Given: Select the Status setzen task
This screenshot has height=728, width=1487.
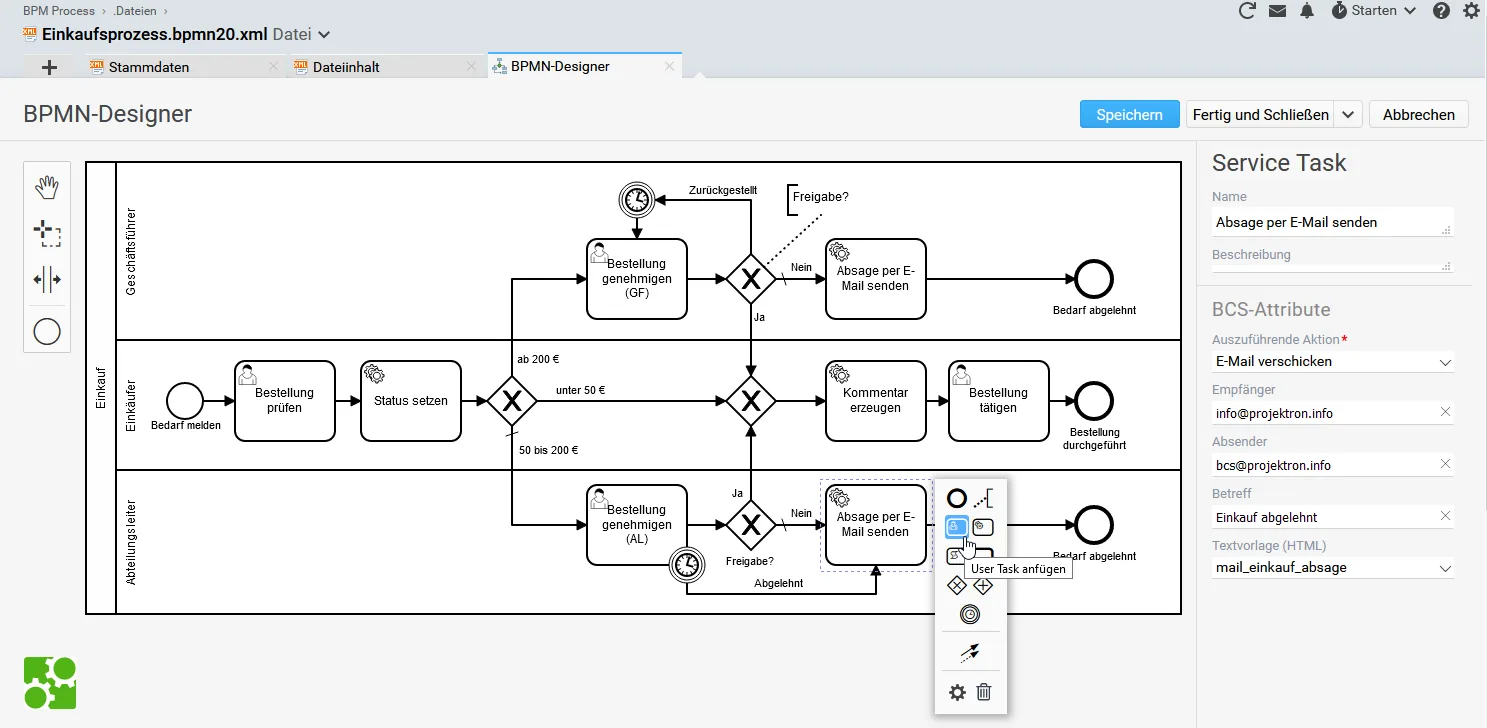Looking at the screenshot, I should point(411,400).
